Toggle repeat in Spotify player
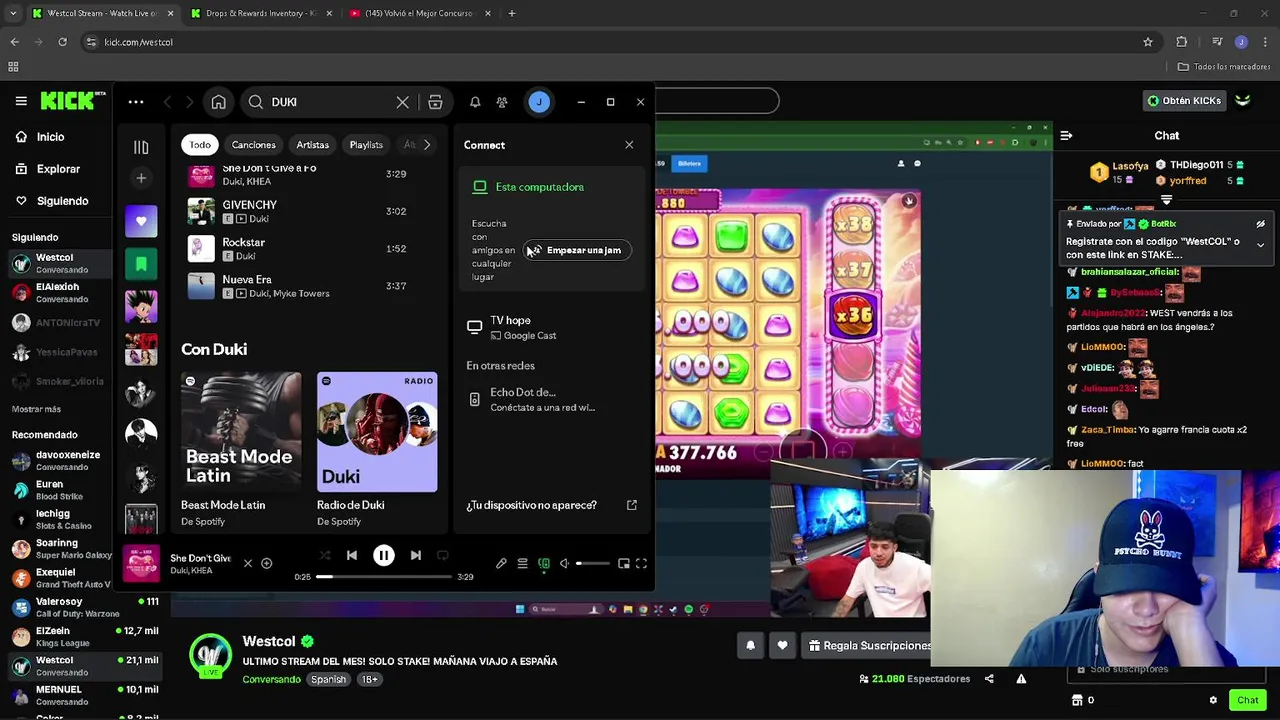The width and height of the screenshot is (1280, 720). pyautogui.click(x=443, y=555)
